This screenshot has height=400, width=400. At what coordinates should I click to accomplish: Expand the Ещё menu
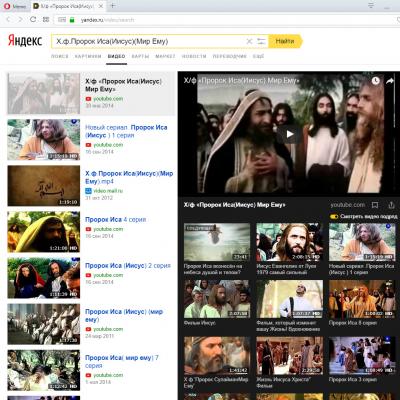pyautogui.click(x=258, y=56)
